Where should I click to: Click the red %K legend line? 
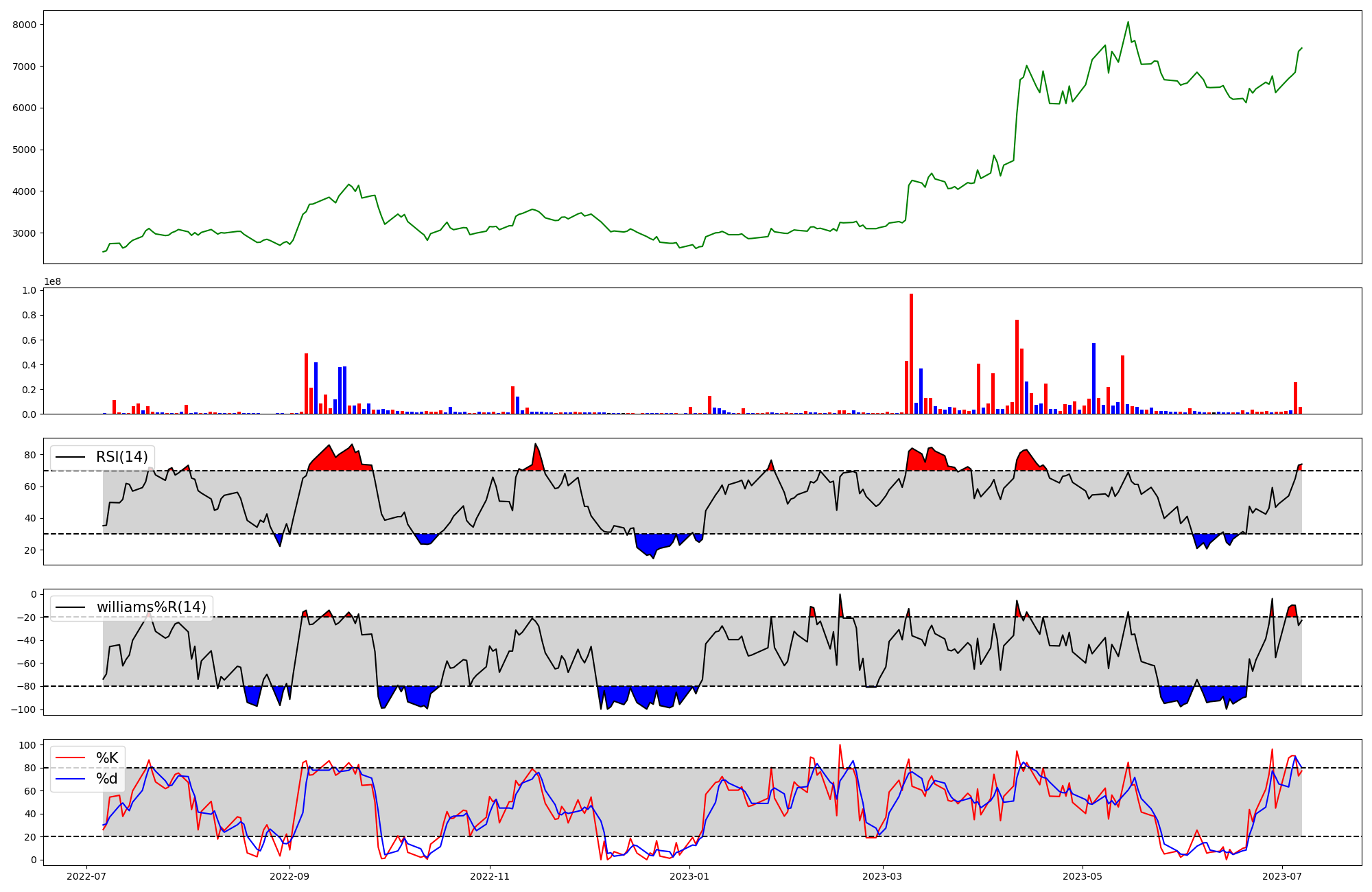click(70, 758)
